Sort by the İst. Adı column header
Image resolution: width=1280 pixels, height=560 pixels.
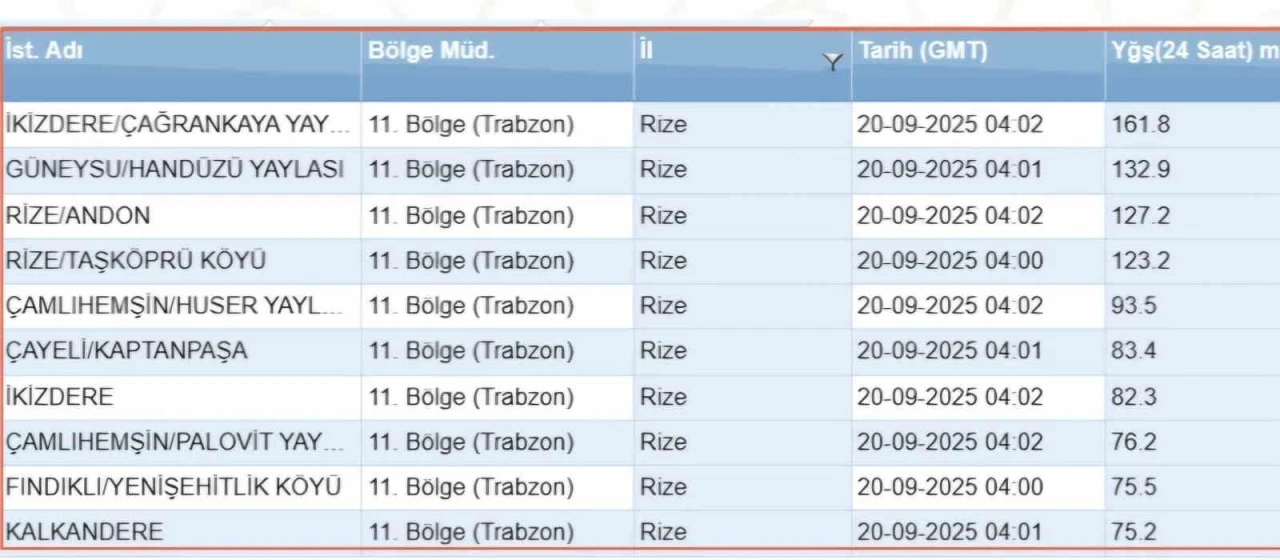[x=45, y=52]
